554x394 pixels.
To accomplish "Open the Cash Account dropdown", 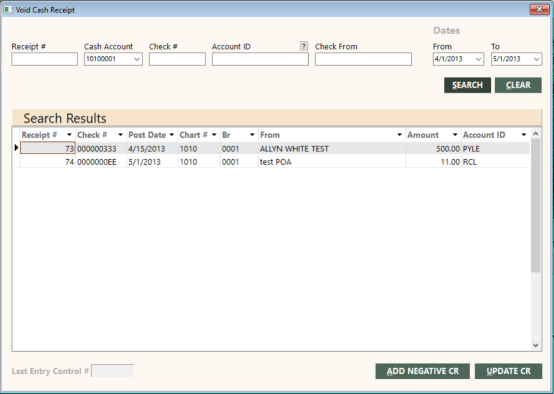I will [x=137, y=59].
